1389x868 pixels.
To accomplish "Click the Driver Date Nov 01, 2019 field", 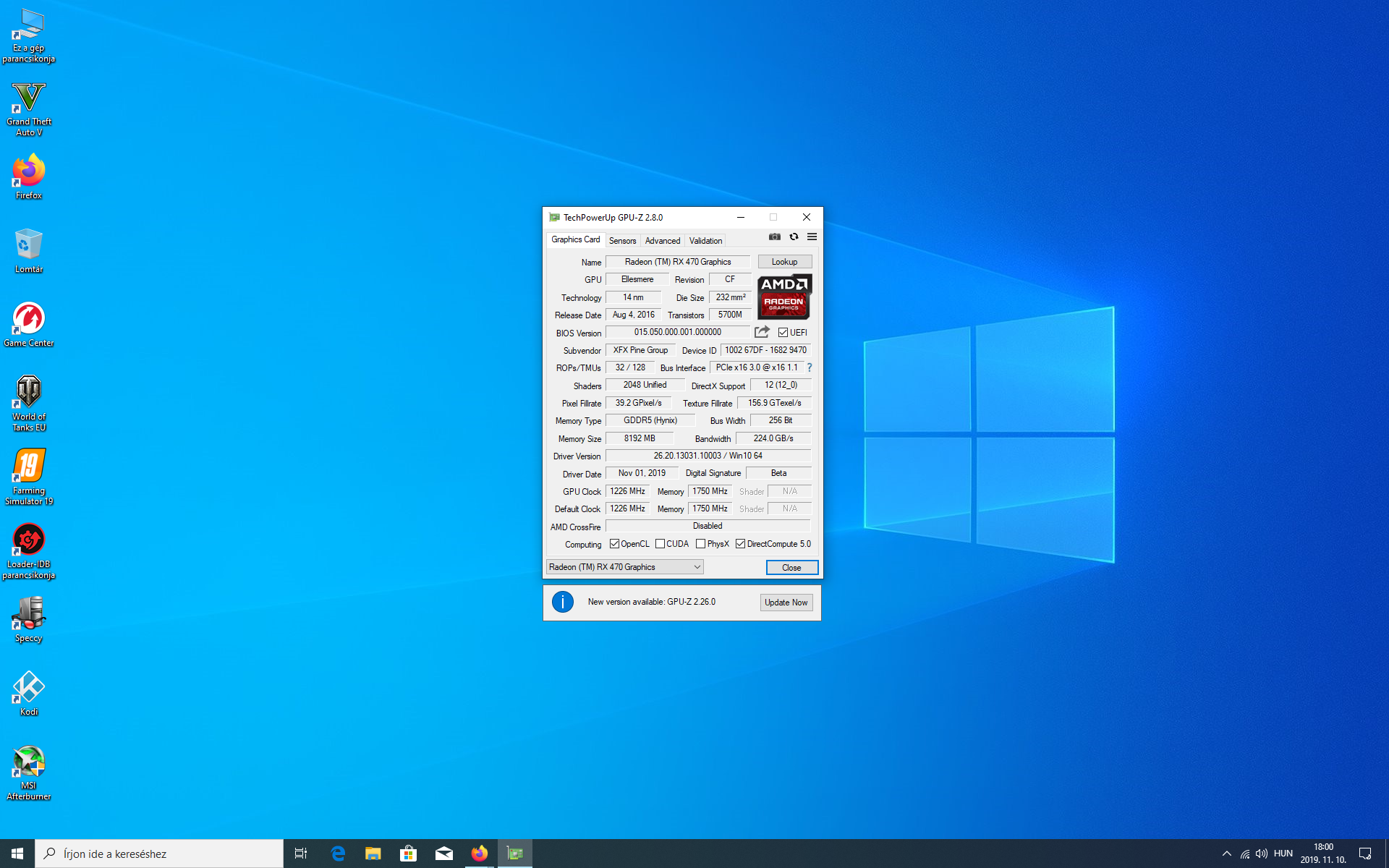I will tap(642, 473).
